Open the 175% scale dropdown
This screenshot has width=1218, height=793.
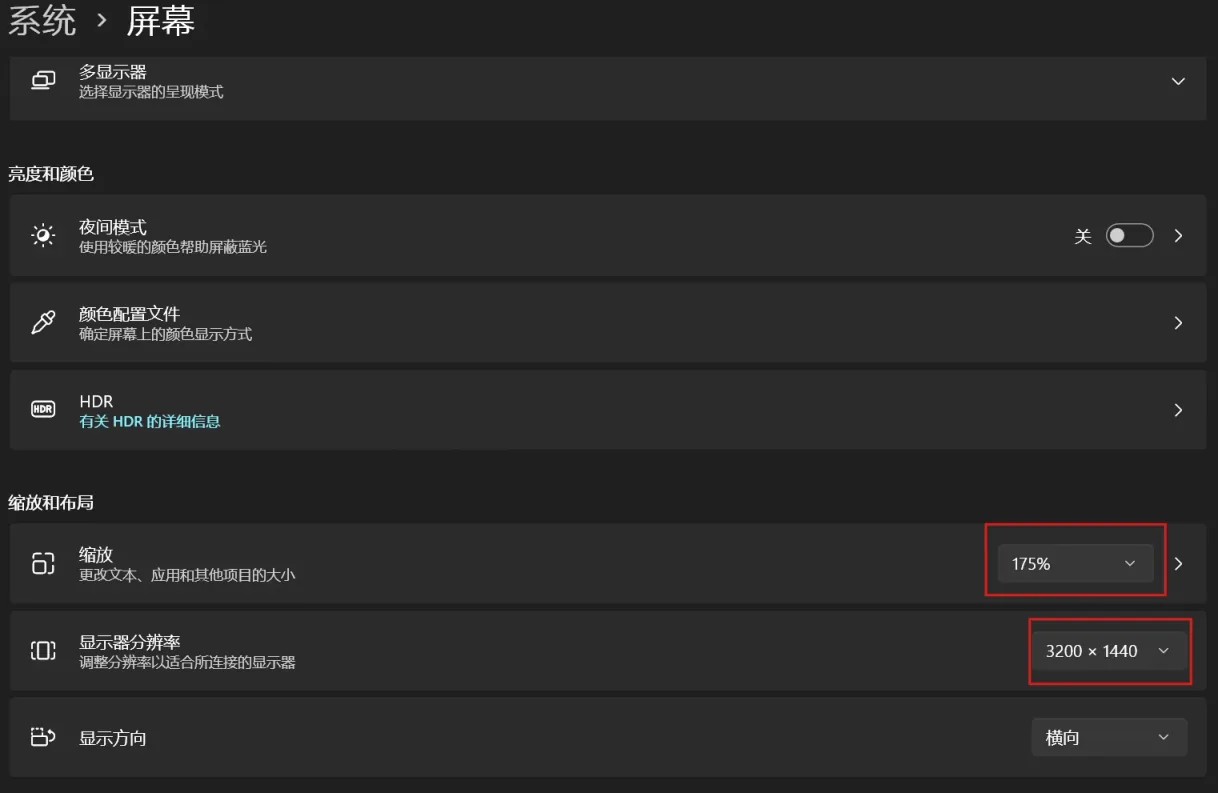[x=1075, y=564]
